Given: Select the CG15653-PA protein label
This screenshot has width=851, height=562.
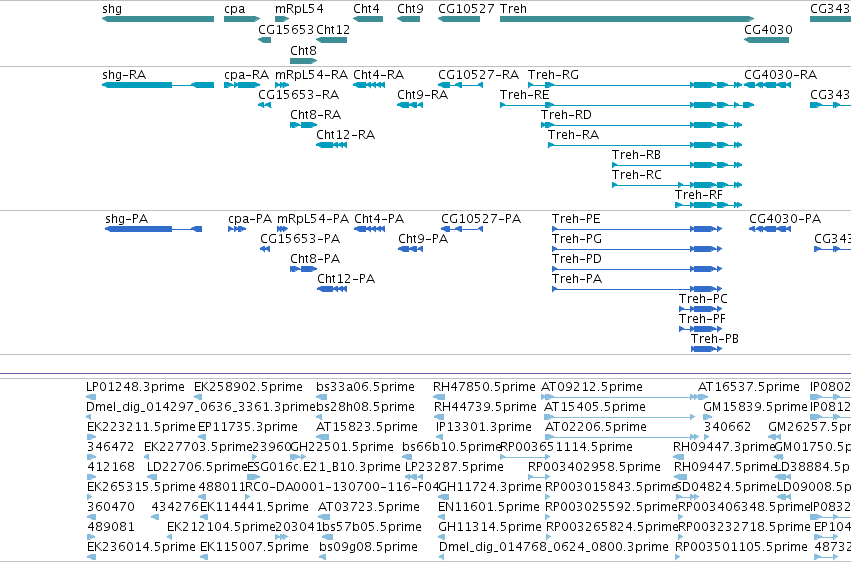Looking at the screenshot, I should pyautogui.click(x=300, y=239).
